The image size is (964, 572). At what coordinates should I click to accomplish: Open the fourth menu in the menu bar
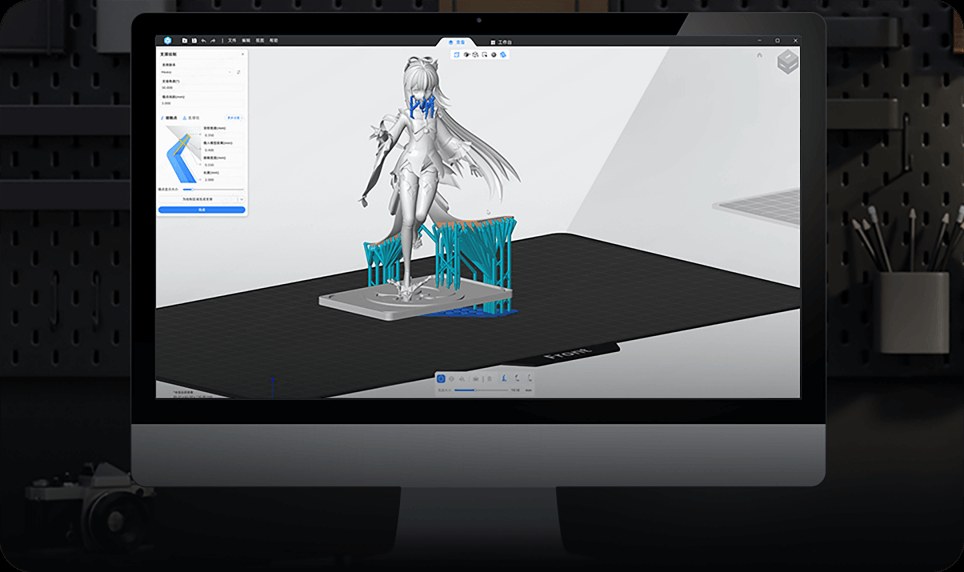point(274,41)
